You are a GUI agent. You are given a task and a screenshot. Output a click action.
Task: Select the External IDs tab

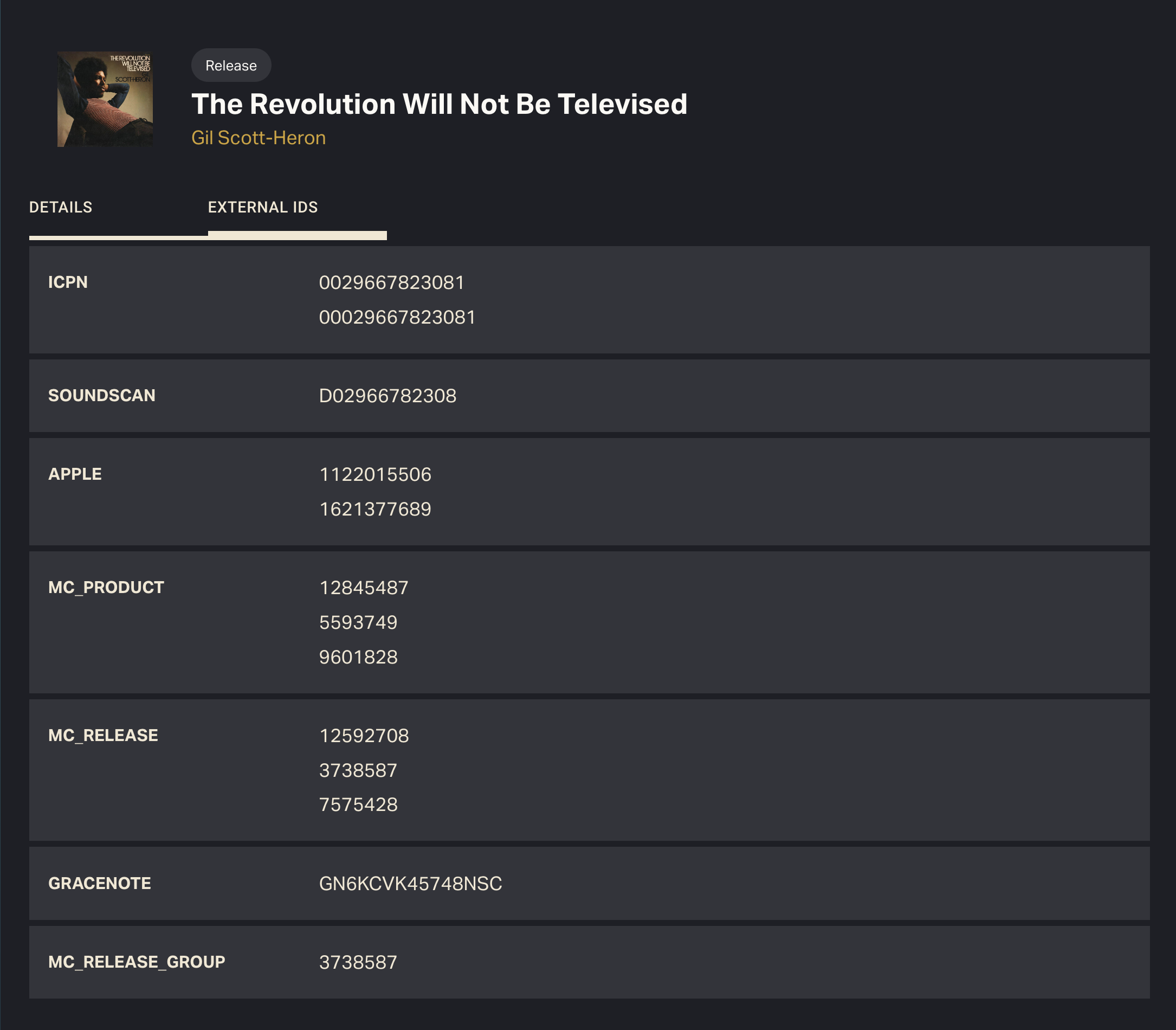click(x=262, y=208)
